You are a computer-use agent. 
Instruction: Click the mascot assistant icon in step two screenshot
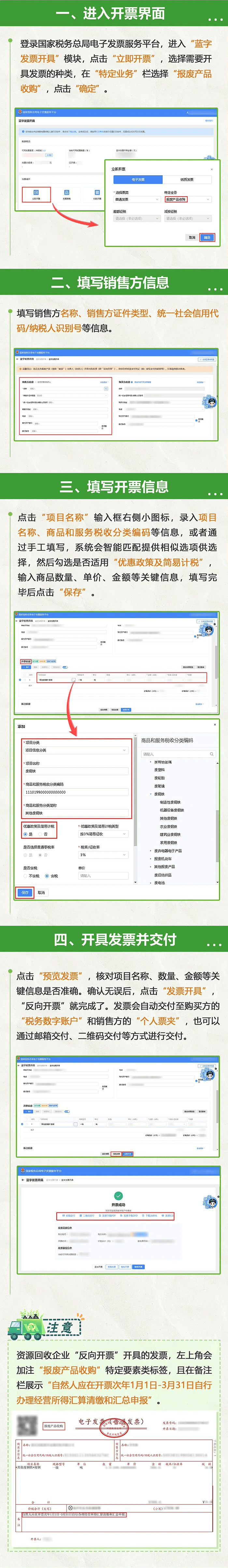coord(210,402)
